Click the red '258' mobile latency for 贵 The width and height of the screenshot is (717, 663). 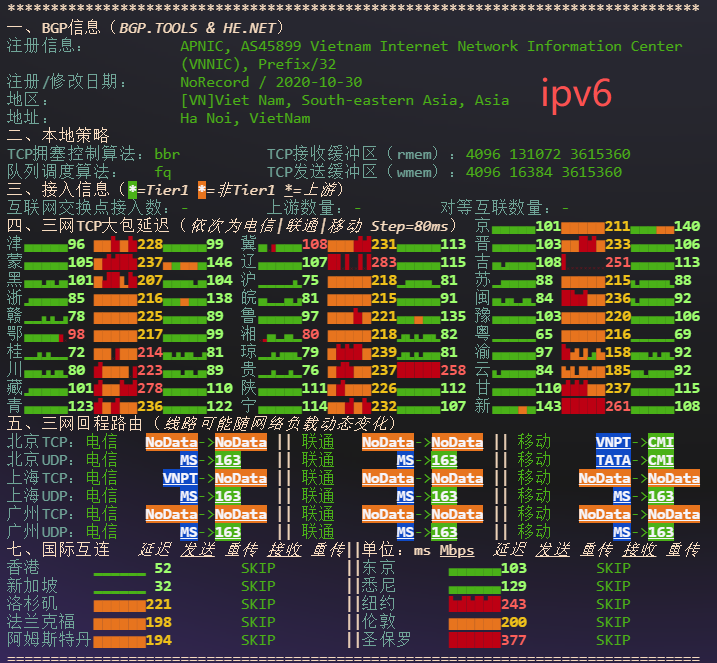pyautogui.click(x=453, y=370)
